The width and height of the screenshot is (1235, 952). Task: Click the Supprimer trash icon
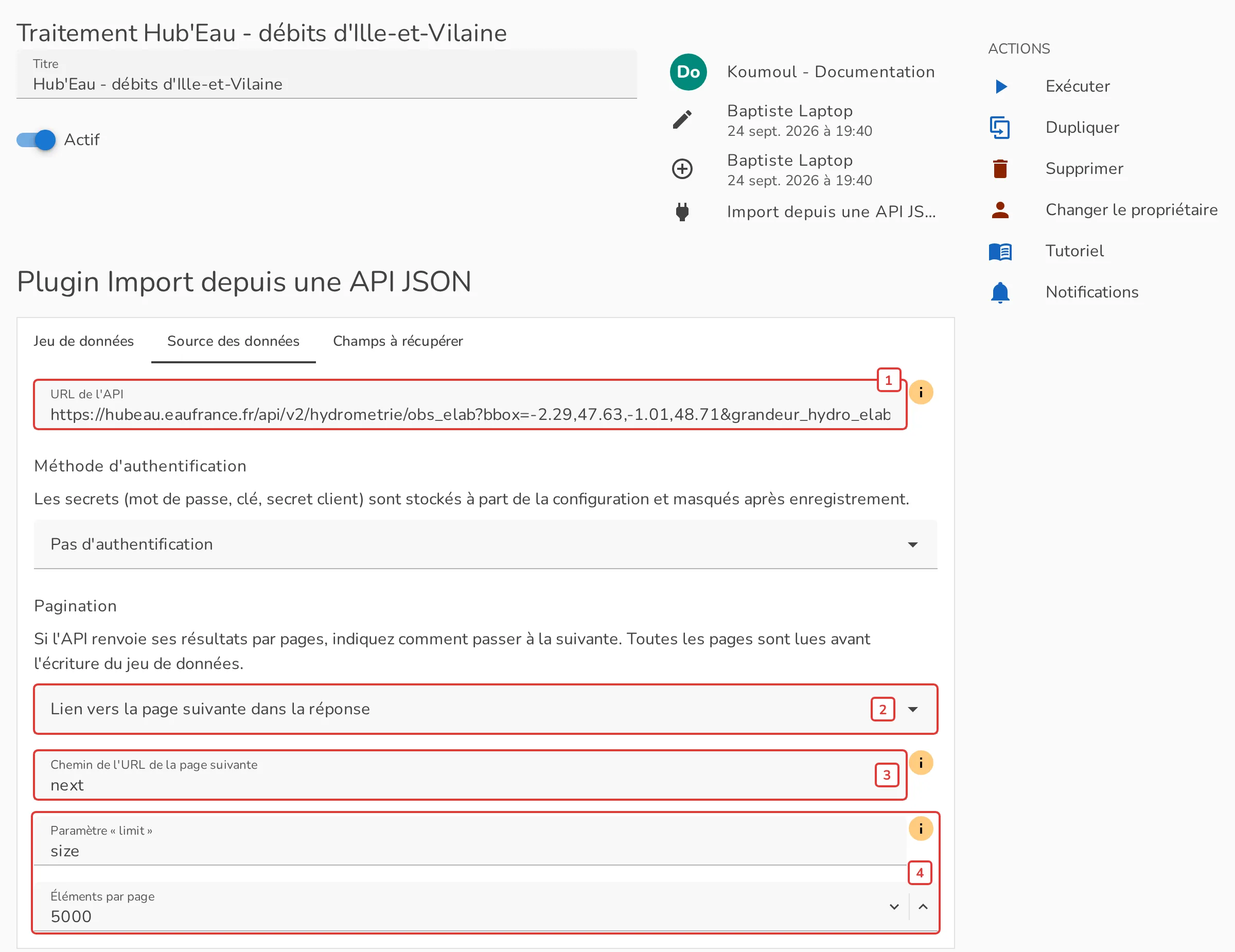coord(1000,168)
